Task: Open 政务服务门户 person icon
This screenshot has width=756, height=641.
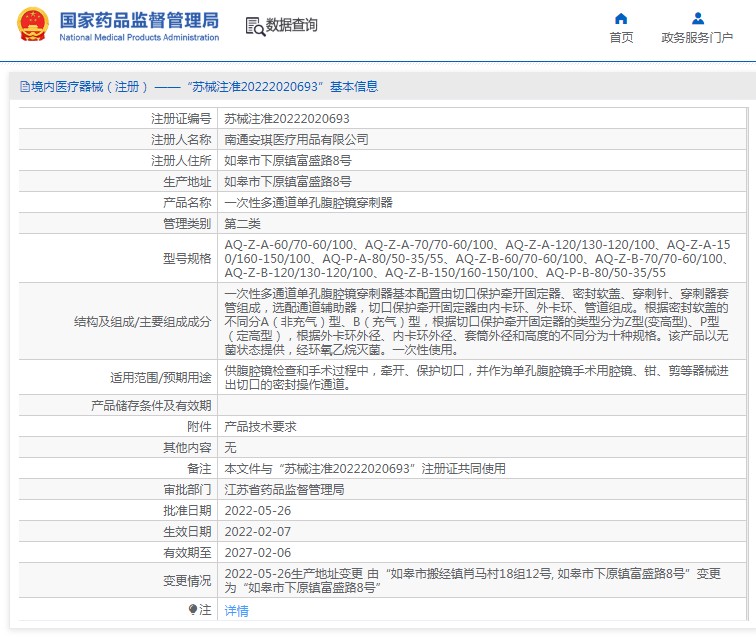Action: point(697,19)
